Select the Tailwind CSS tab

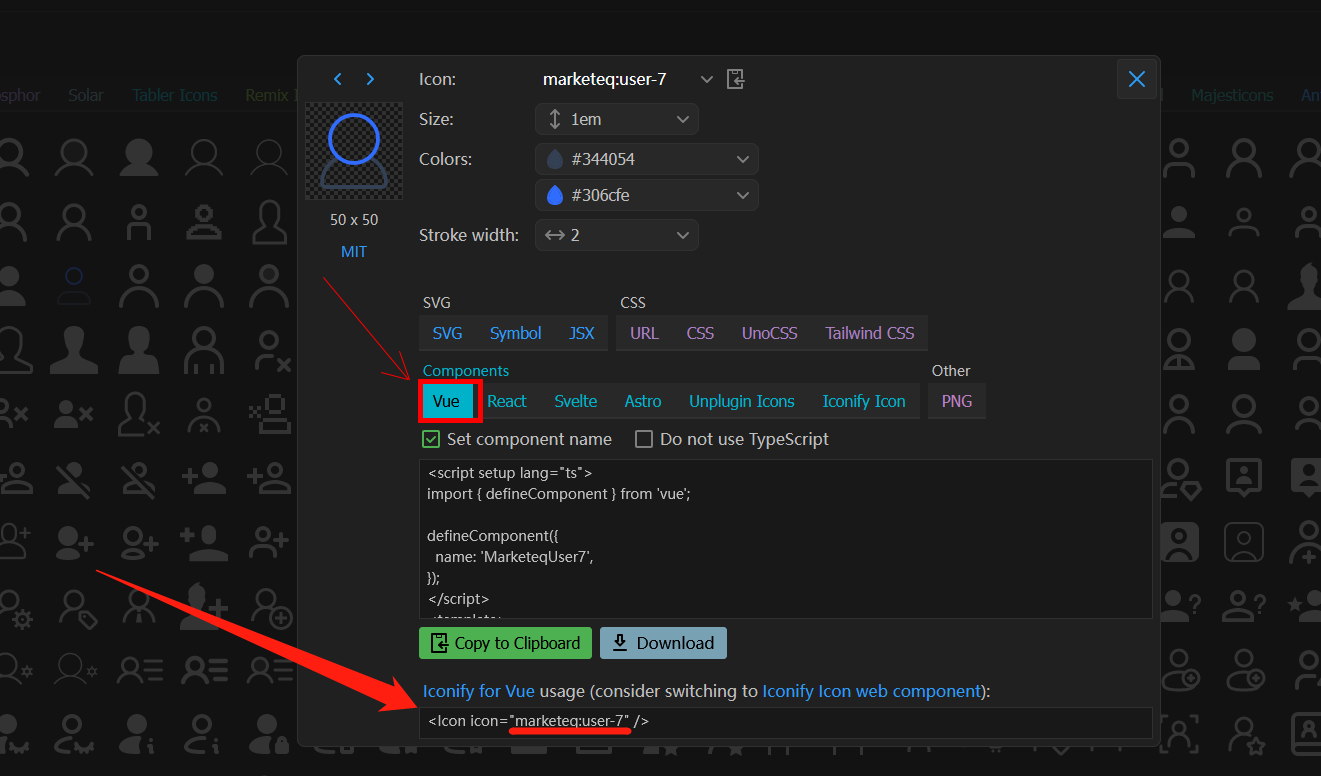(869, 333)
